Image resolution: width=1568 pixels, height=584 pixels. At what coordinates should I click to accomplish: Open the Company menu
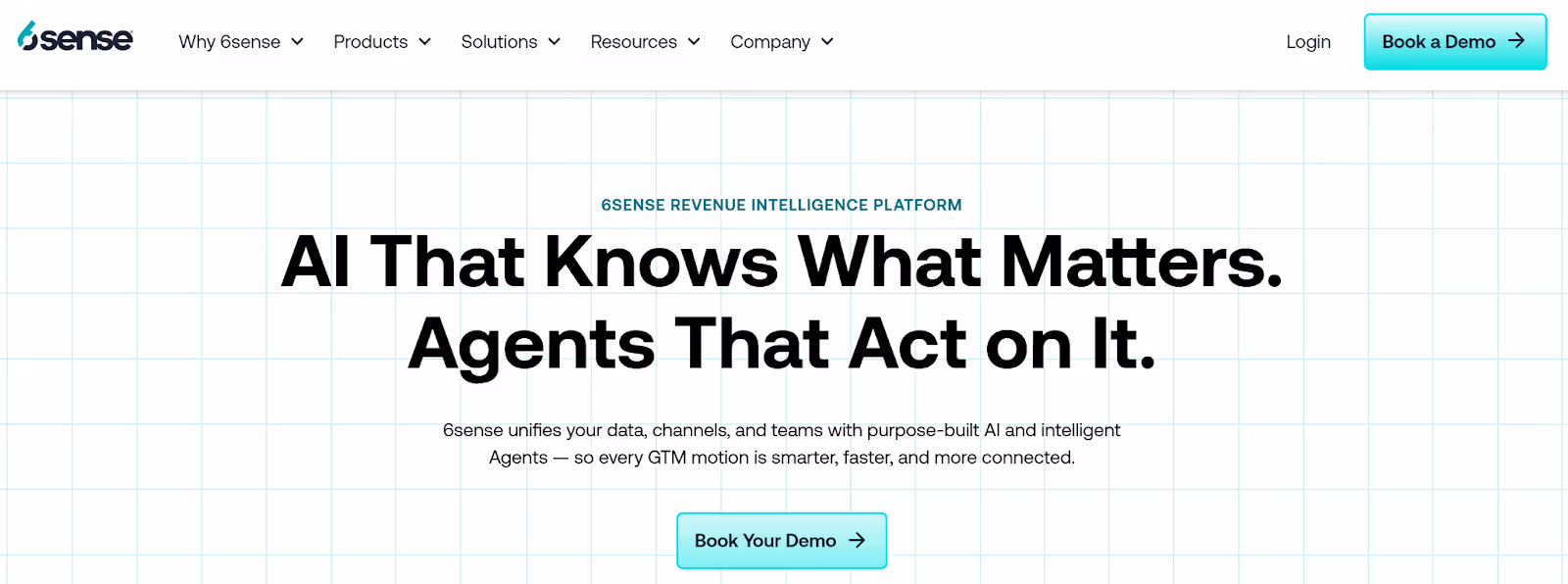tap(782, 41)
